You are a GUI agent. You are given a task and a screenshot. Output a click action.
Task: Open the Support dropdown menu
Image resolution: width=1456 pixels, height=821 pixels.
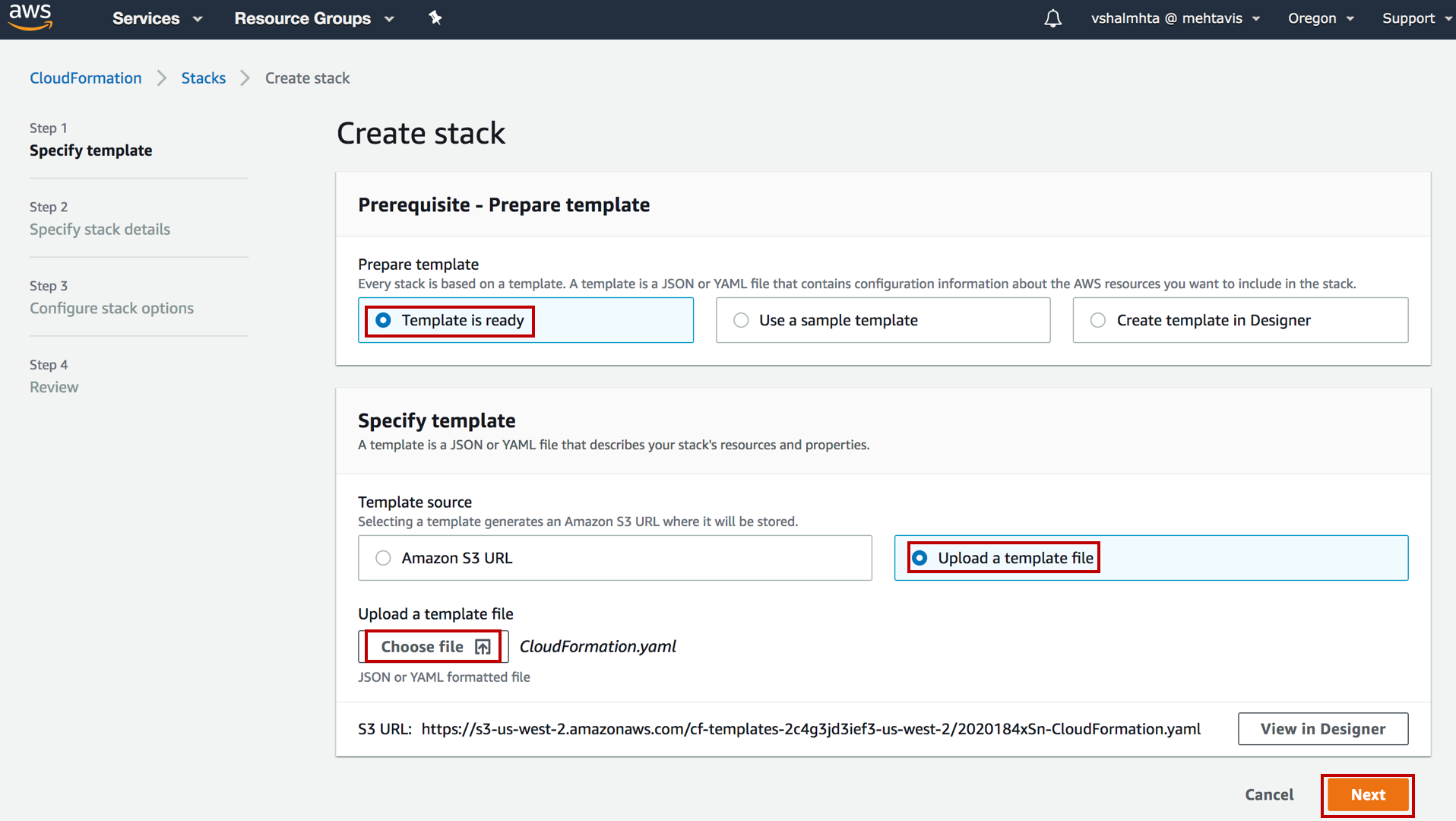point(1417,18)
